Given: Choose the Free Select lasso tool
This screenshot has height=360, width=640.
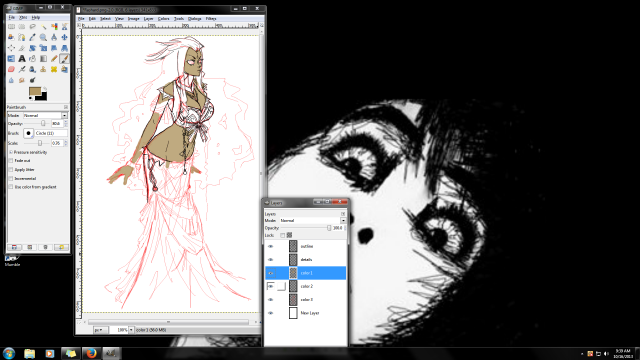Looking at the screenshot, I should coord(32,27).
